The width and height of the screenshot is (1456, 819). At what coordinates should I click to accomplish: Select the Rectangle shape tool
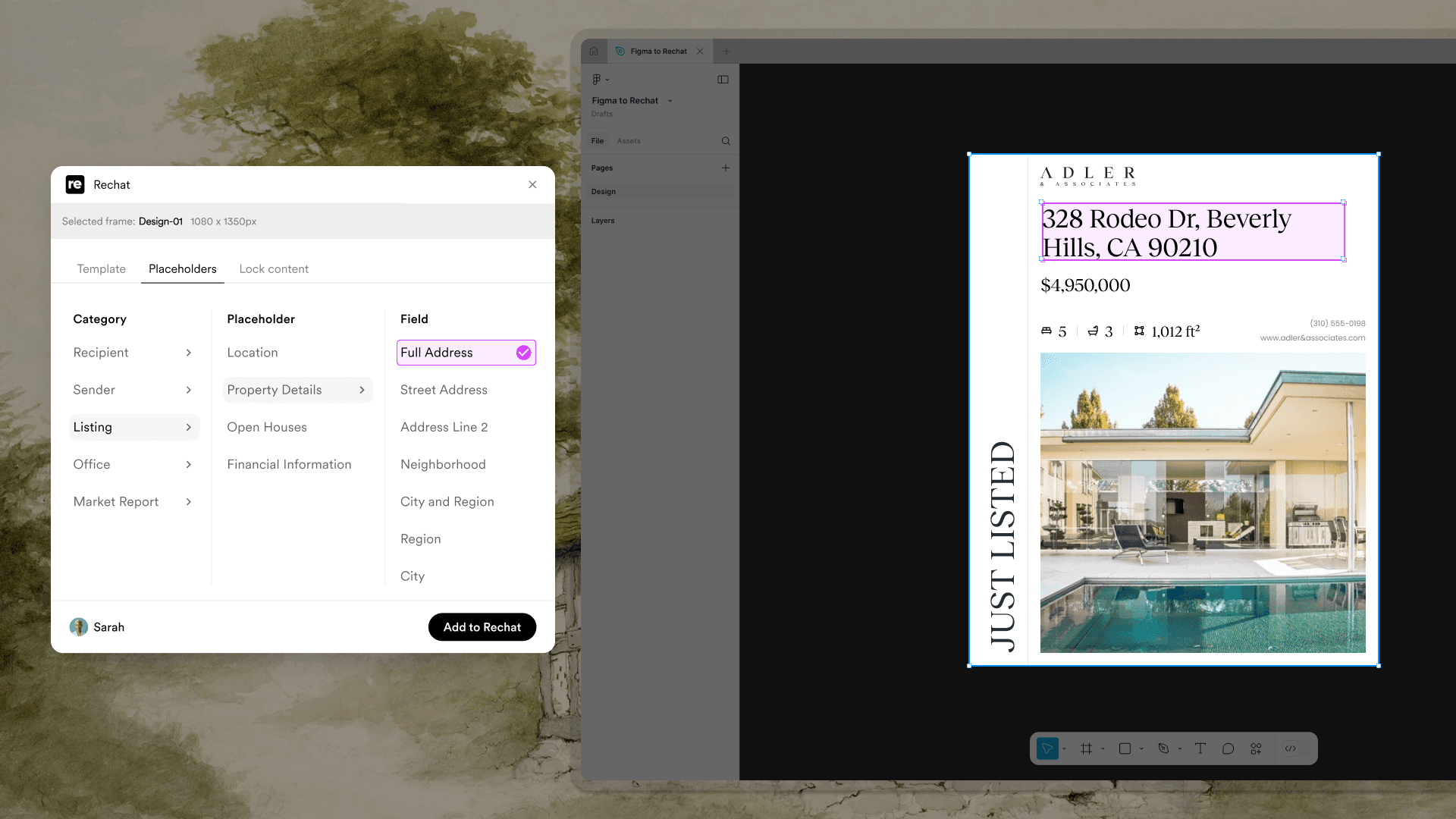click(x=1125, y=748)
